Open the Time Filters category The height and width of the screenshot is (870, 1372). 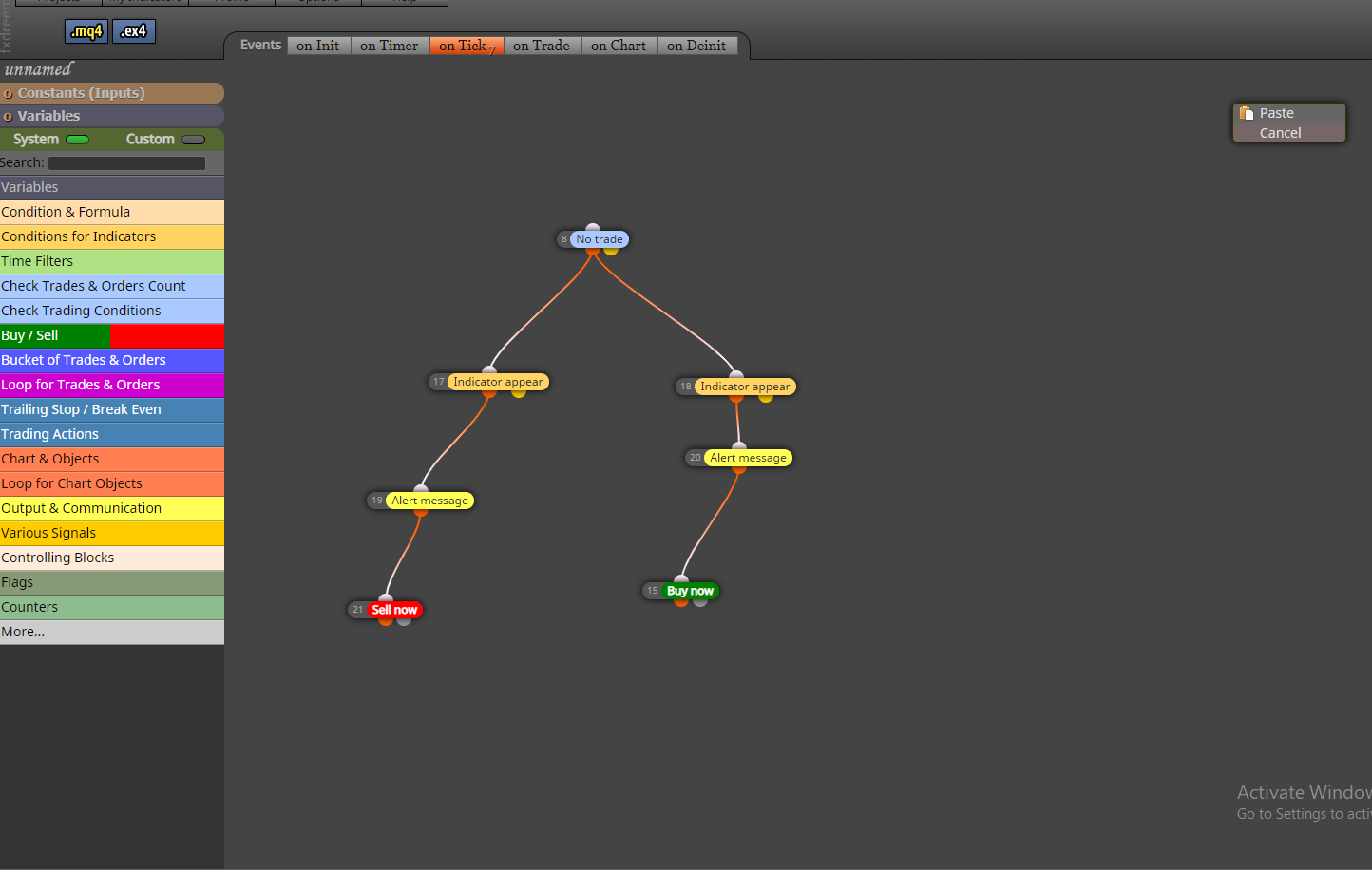coord(112,262)
